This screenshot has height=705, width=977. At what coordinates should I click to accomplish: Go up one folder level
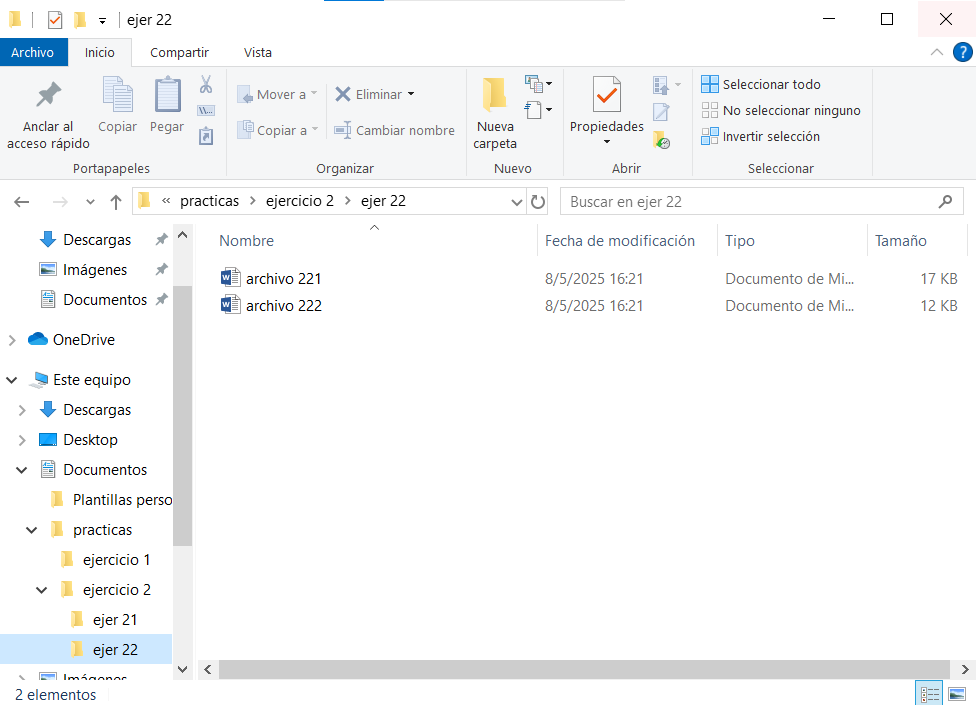point(116,201)
